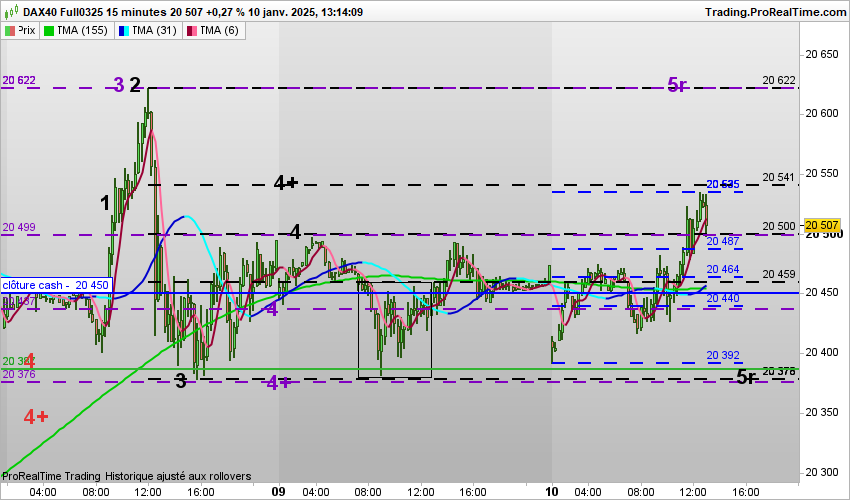
Task: Select the TMA (155) green legend item
Action: click(x=76, y=30)
